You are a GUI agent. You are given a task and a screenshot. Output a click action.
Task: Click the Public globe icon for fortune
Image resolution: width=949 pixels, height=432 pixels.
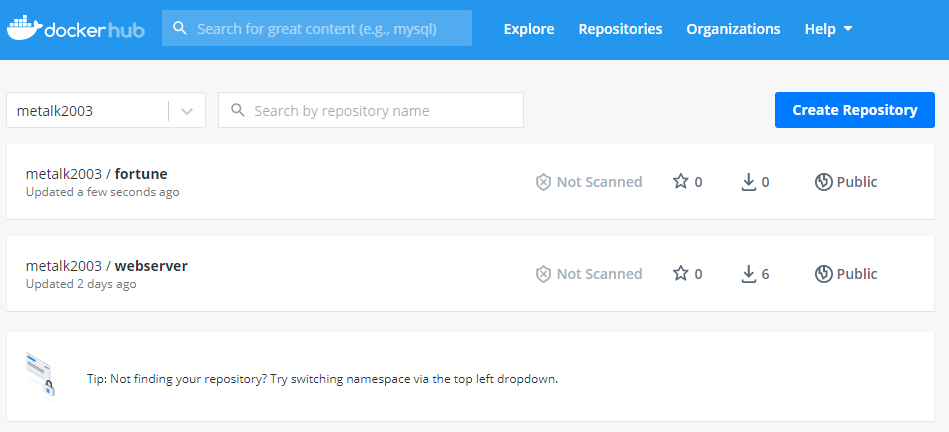(x=823, y=182)
